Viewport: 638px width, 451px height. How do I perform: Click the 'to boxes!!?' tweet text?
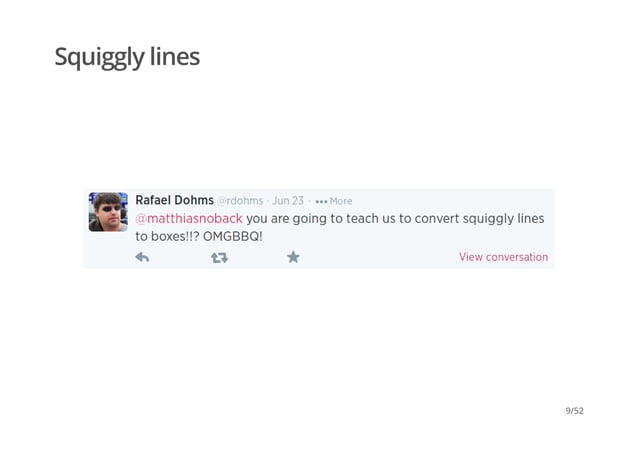(x=167, y=236)
